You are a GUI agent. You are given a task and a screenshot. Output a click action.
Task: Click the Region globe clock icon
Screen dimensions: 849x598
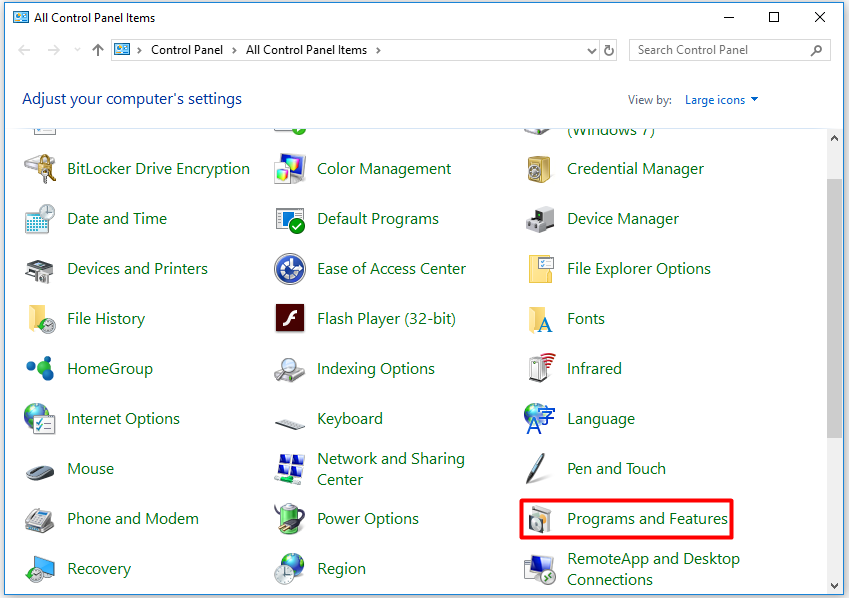289,569
